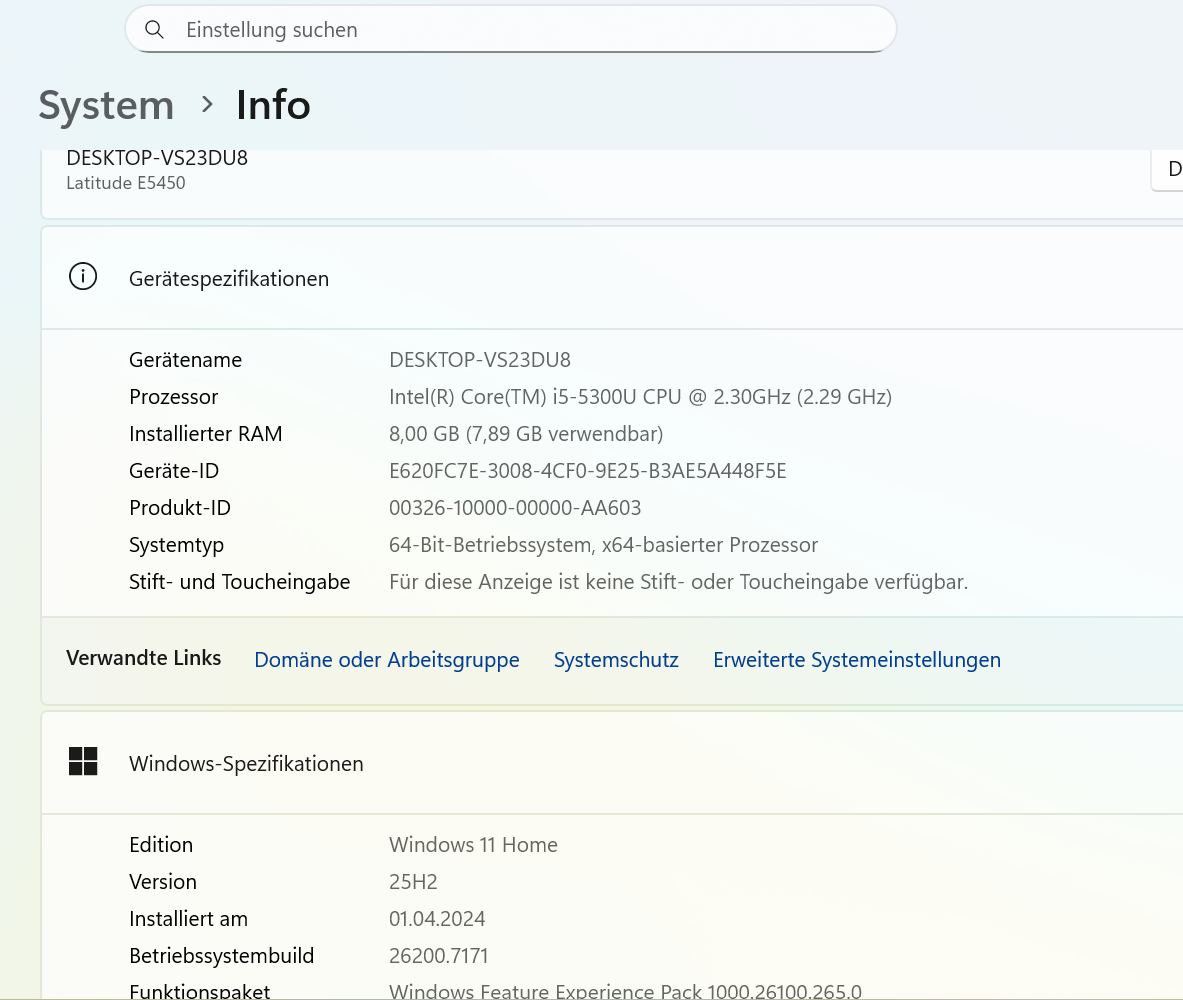Click the 'Installiert am' label

click(x=189, y=918)
